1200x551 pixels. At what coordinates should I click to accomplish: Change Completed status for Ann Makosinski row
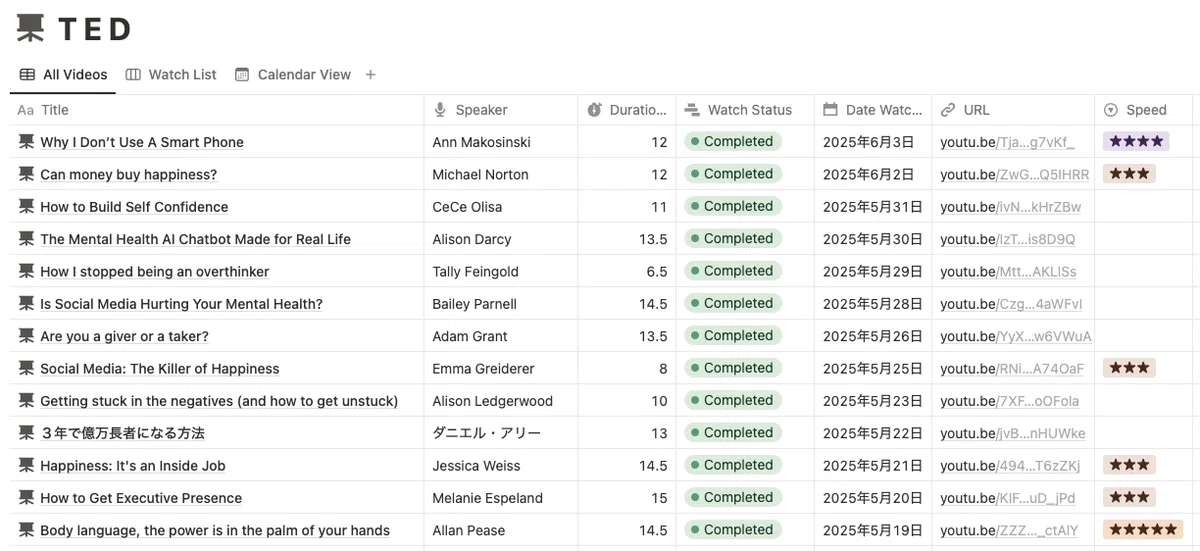click(x=732, y=142)
